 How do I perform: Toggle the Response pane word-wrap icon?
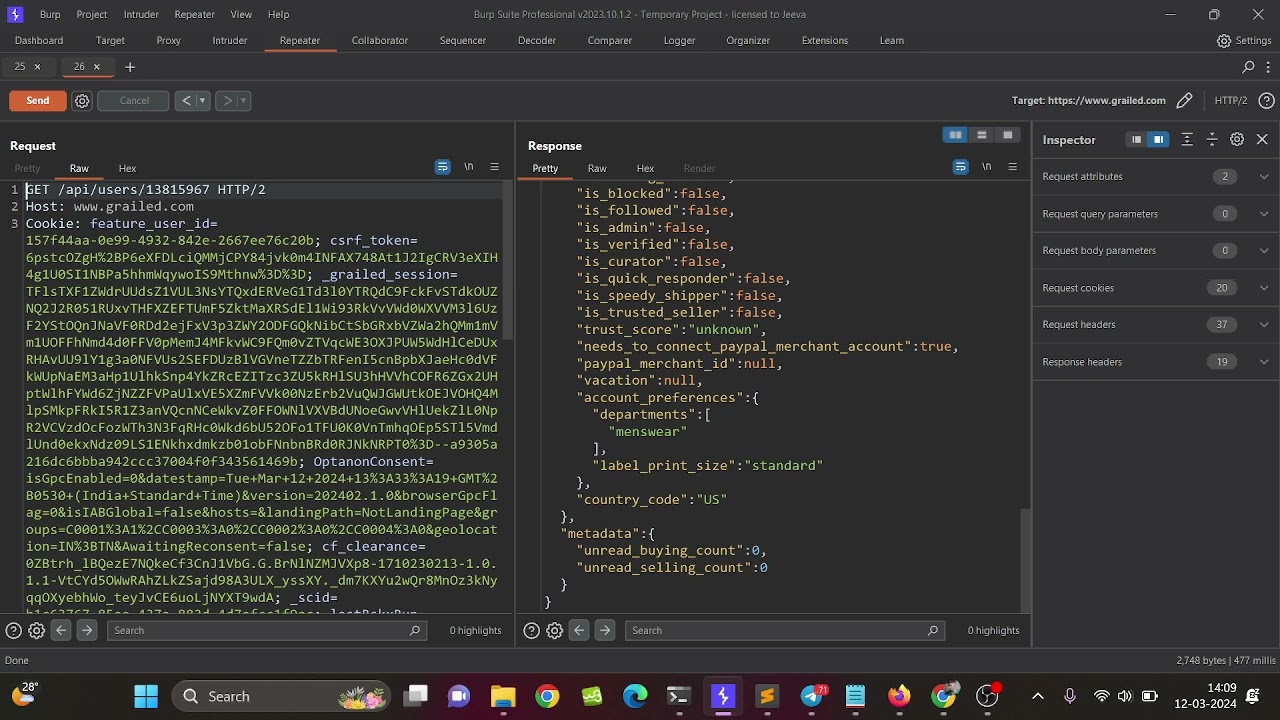[x=960, y=167]
